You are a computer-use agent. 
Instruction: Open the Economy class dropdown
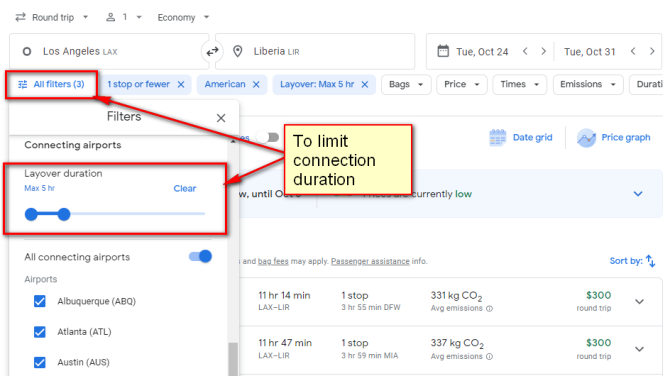pos(183,18)
